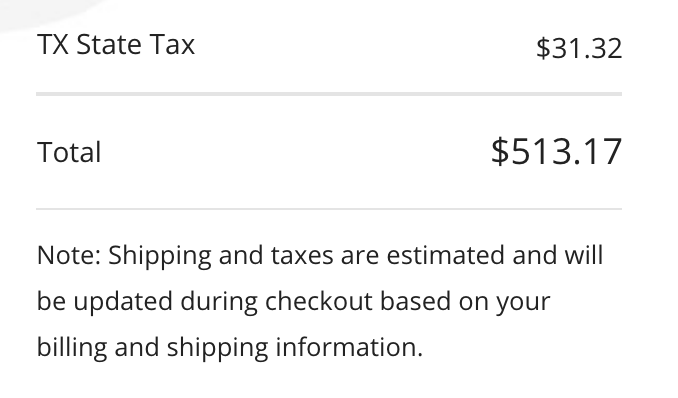Click the dollar sign of the total

tap(500, 151)
